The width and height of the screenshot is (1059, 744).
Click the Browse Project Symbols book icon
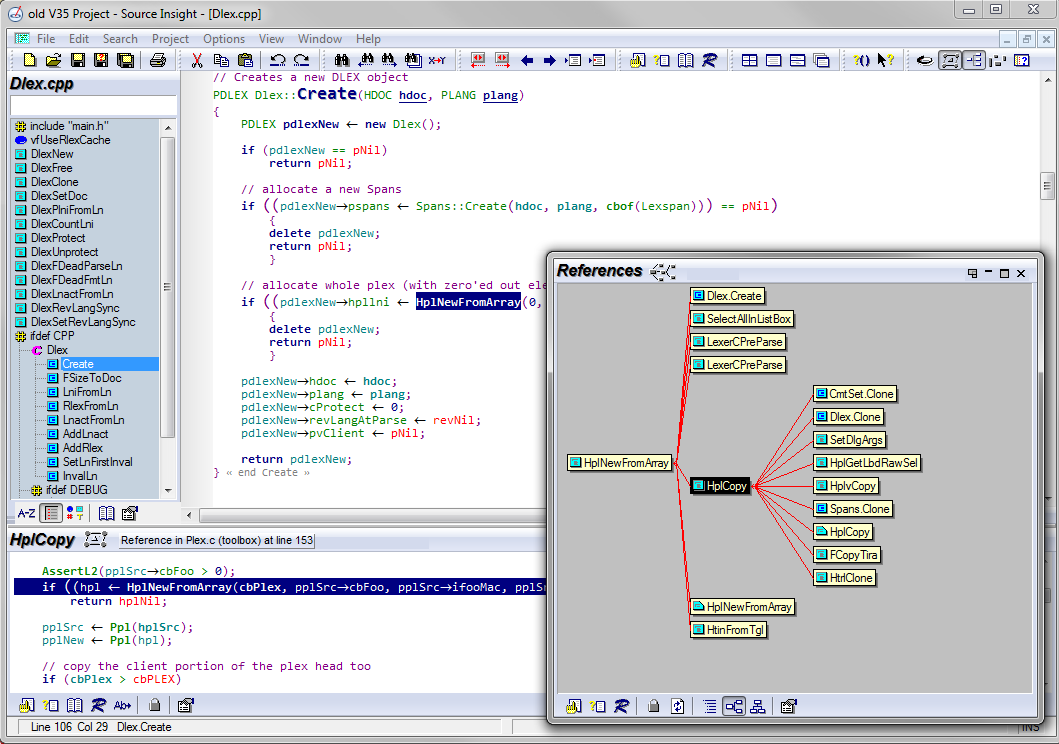pyautogui.click(x=686, y=60)
